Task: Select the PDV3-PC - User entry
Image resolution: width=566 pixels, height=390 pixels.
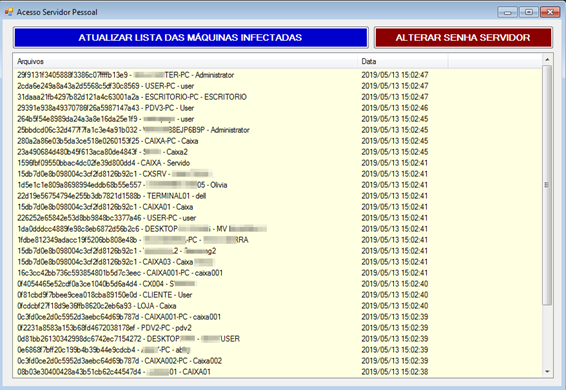Action: 277,108
